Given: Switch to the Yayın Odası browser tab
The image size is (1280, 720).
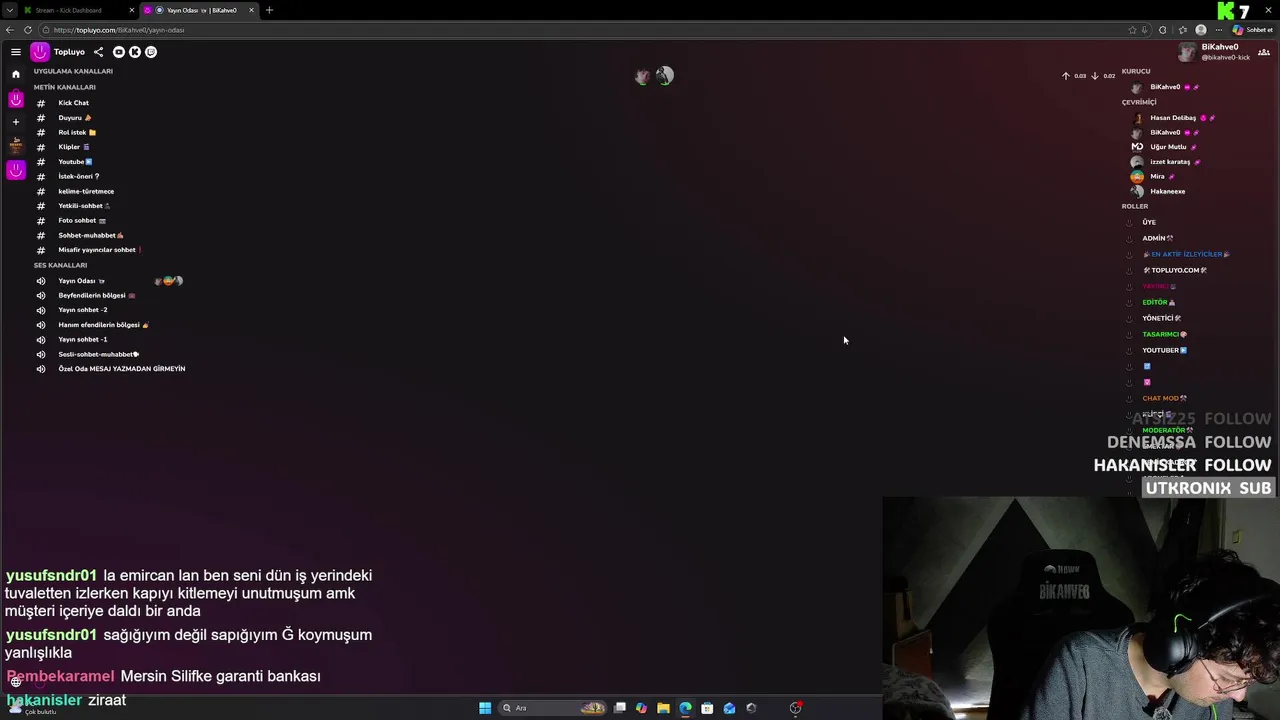Looking at the screenshot, I should click(x=198, y=10).
